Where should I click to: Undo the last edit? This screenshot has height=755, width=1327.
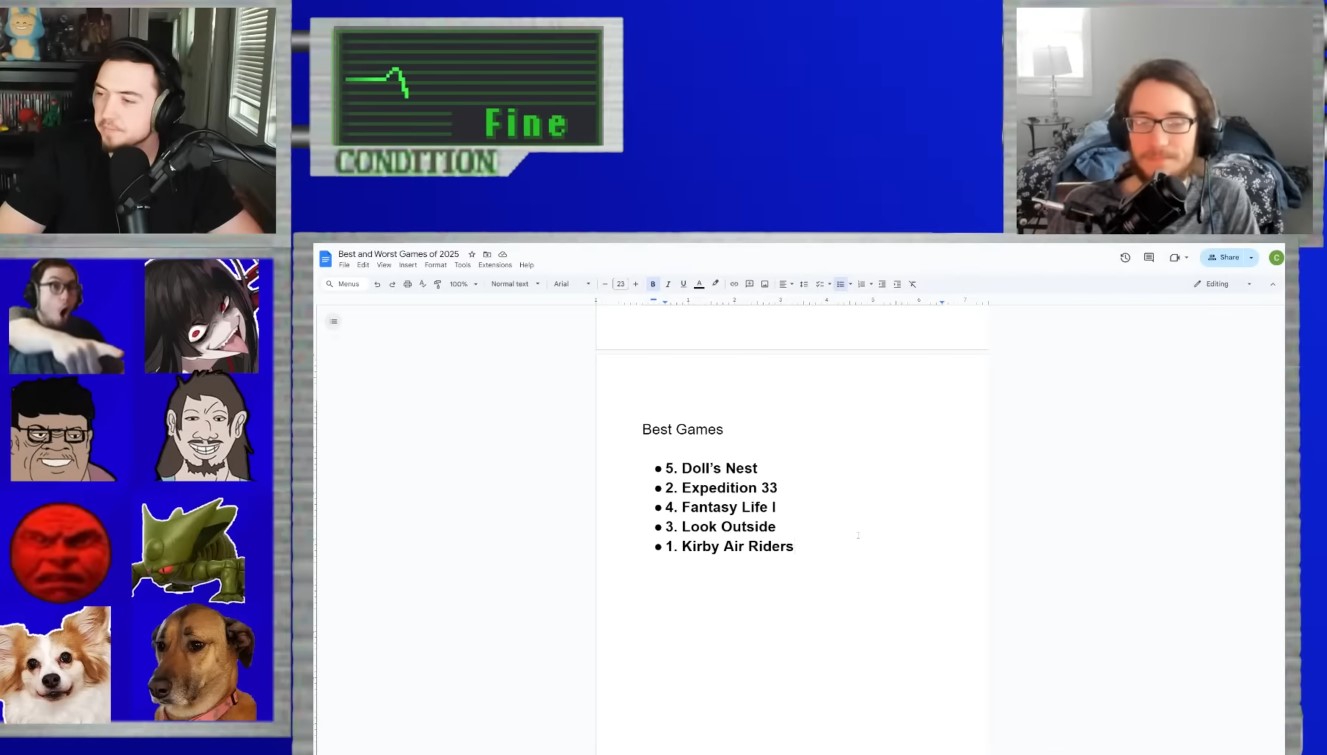pyautogui.click(x=377, y=284)
